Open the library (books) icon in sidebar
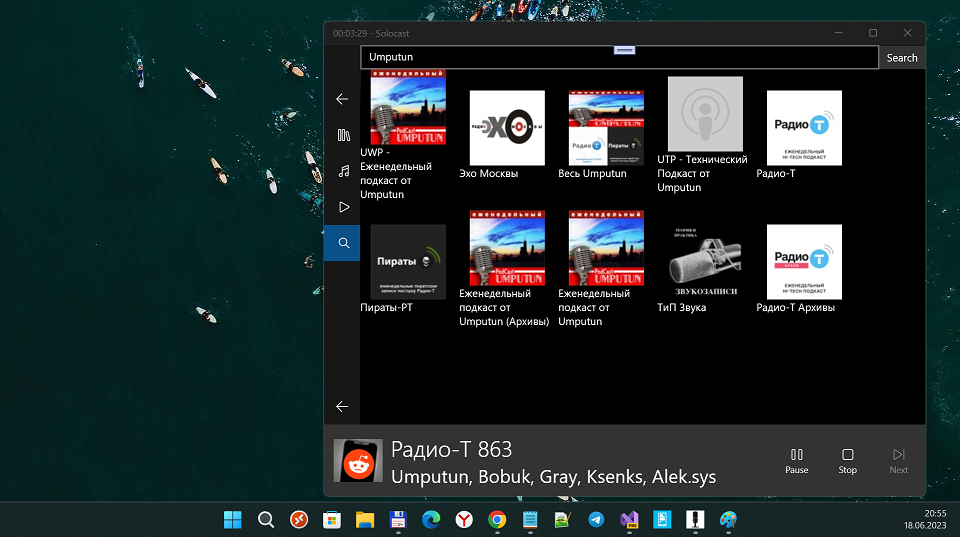 (343, 135)
